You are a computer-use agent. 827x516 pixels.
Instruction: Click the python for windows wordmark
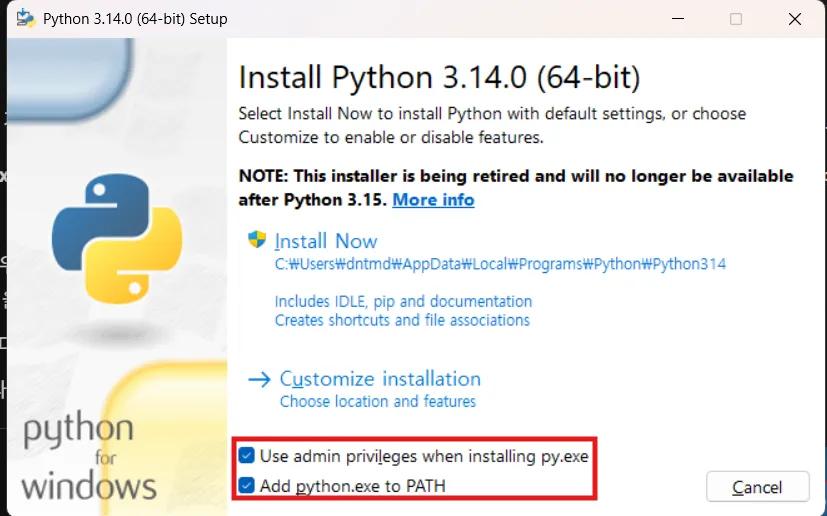point(88,457)
